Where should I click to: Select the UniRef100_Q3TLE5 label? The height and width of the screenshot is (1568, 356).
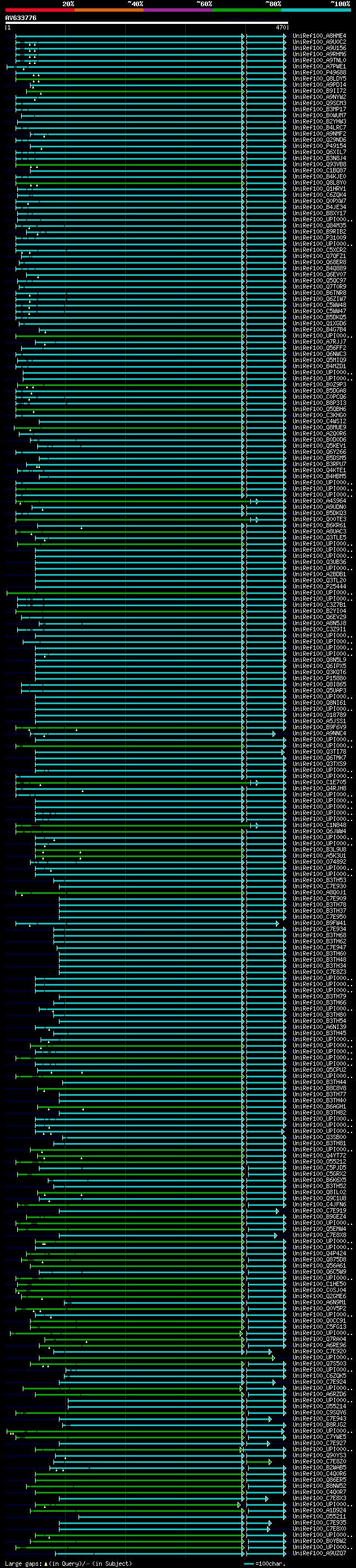tap(319, 537)
